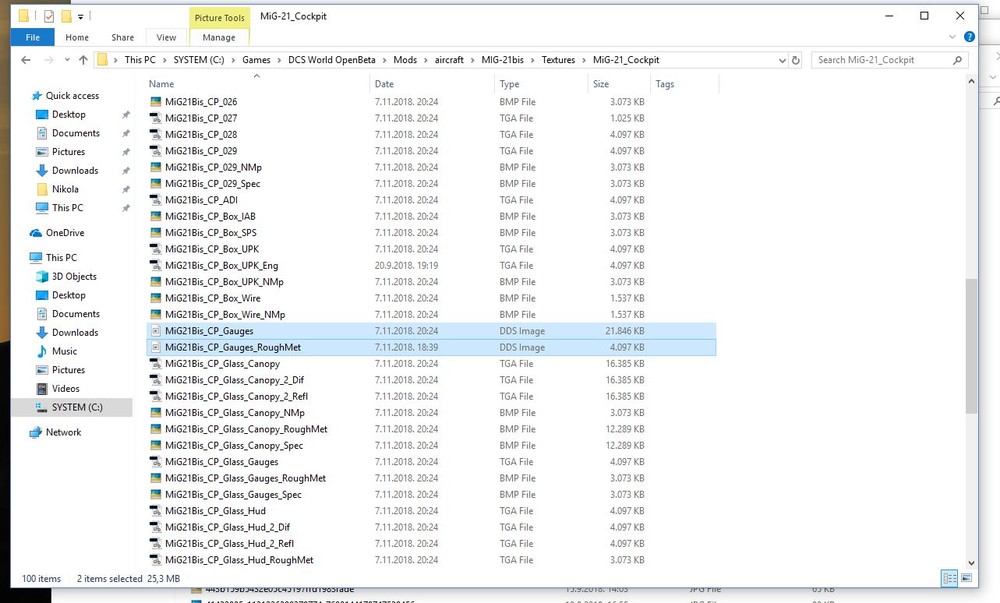1000x603 pixels.
Task: Open the Music folder in sidebar
Action: (64, 351)
